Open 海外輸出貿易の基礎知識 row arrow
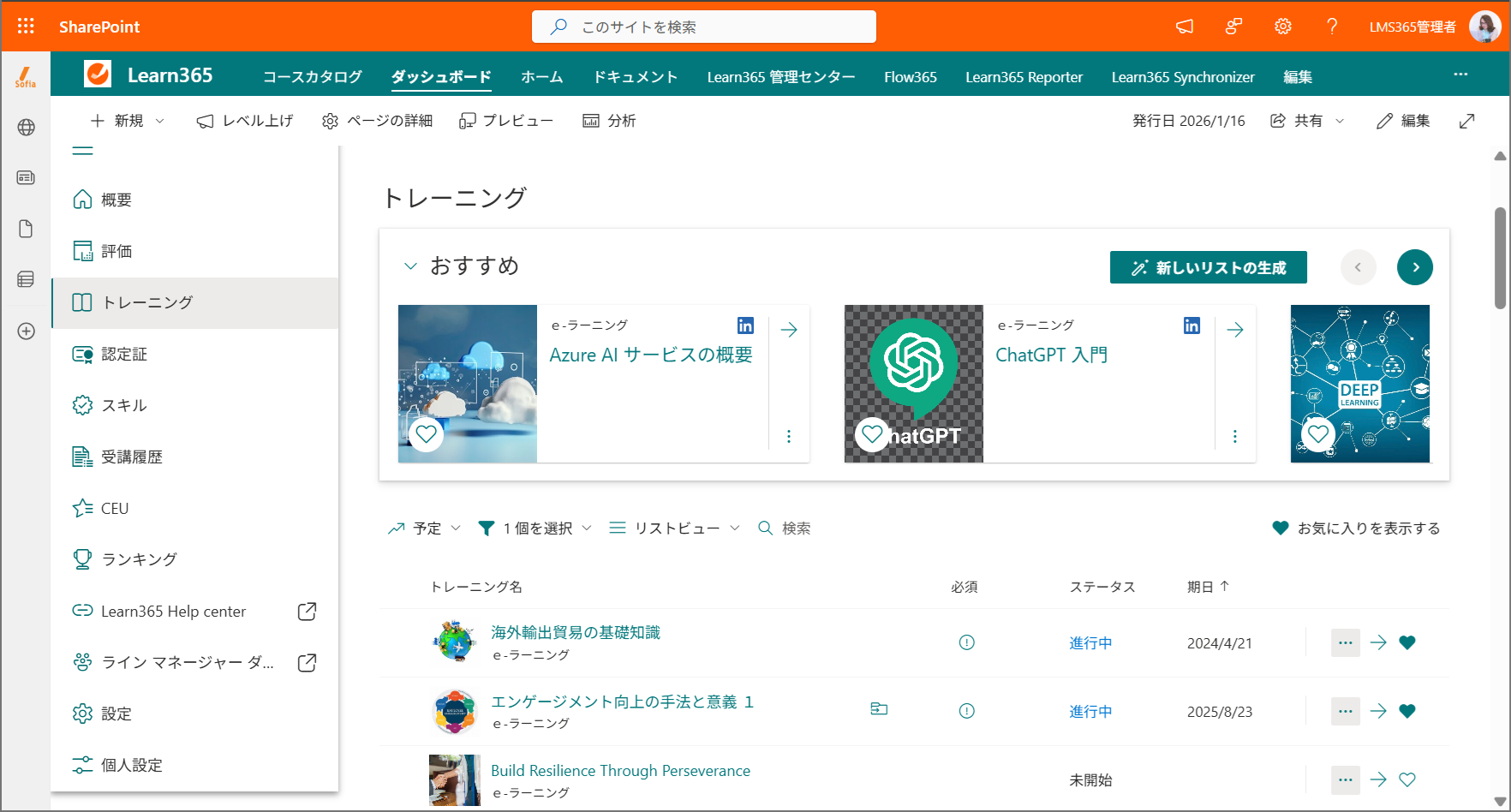 [x=1378, y=642]
